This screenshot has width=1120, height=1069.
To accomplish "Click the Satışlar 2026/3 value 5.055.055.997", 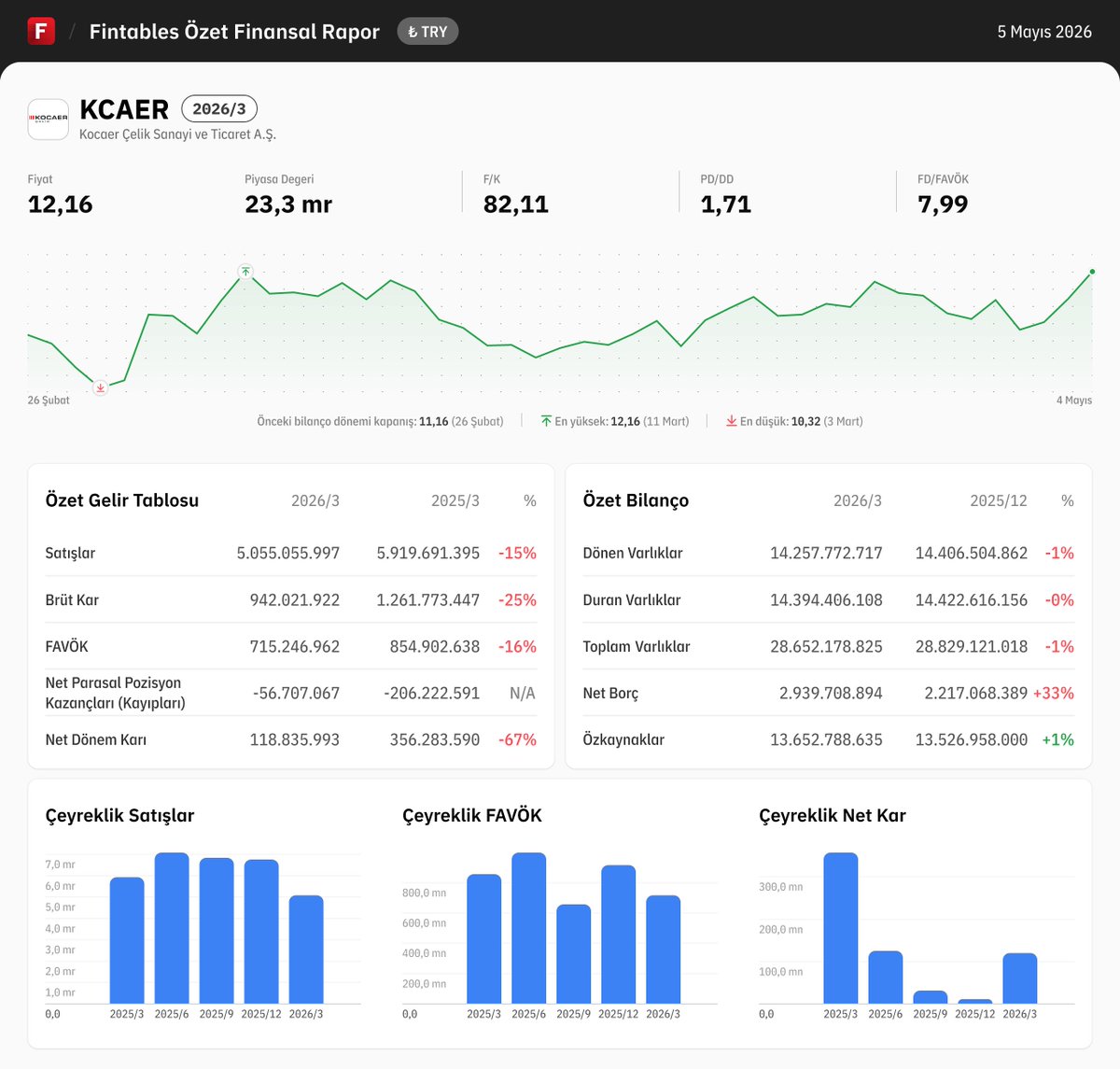I will (288, 554).
